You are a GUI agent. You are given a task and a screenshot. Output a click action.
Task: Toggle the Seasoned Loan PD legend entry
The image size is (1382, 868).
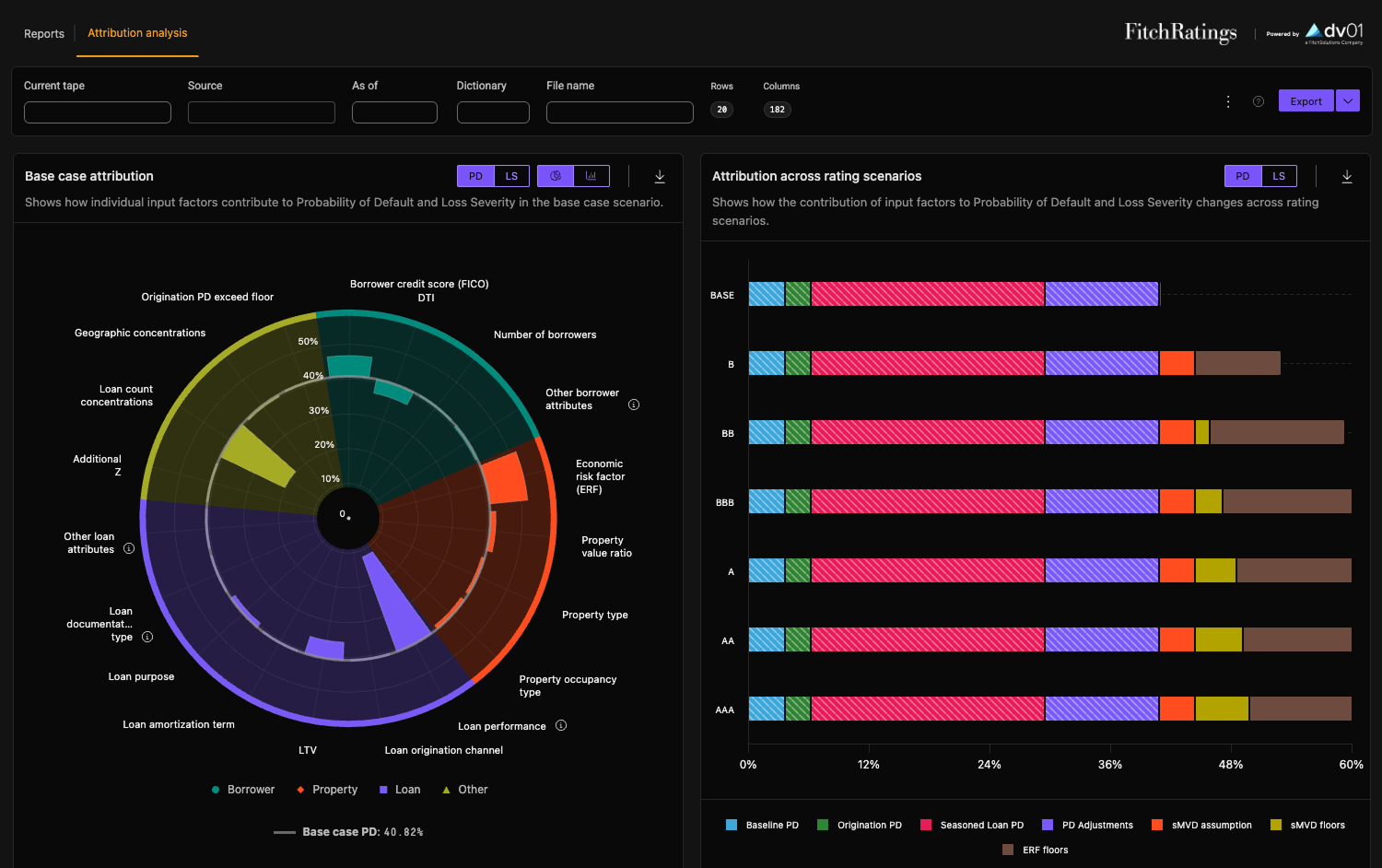972,825
